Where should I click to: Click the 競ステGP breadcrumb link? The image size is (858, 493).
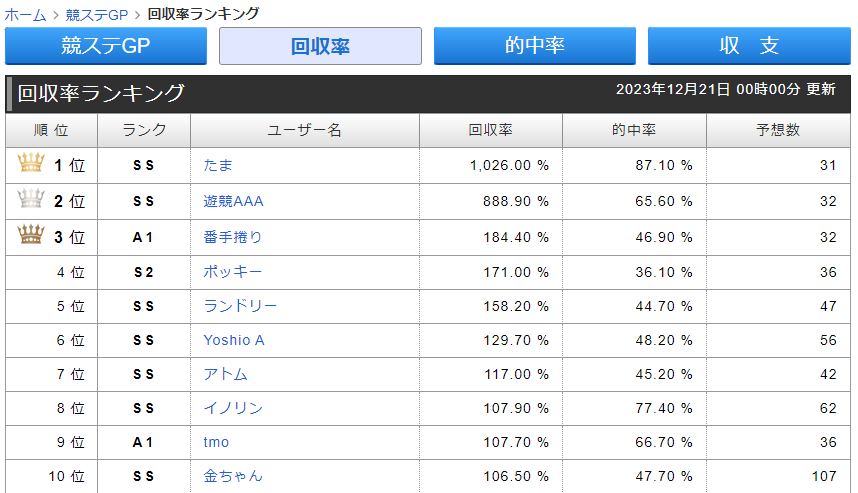click(97, 14)
